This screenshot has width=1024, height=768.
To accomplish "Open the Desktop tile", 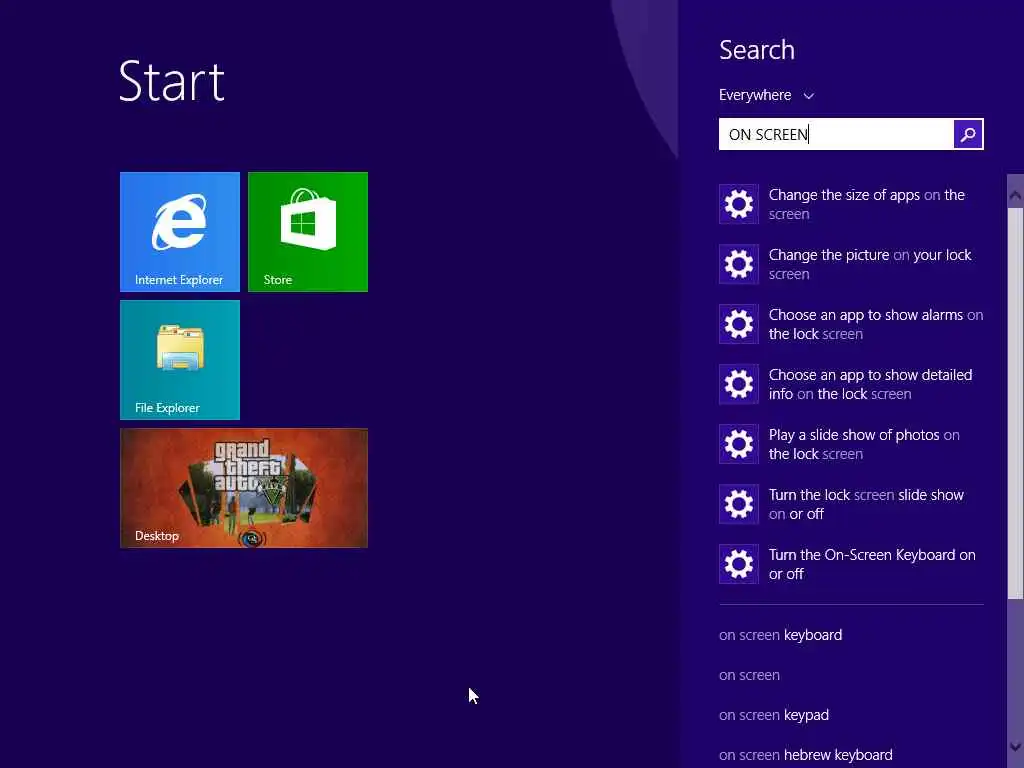I will 244,488.
